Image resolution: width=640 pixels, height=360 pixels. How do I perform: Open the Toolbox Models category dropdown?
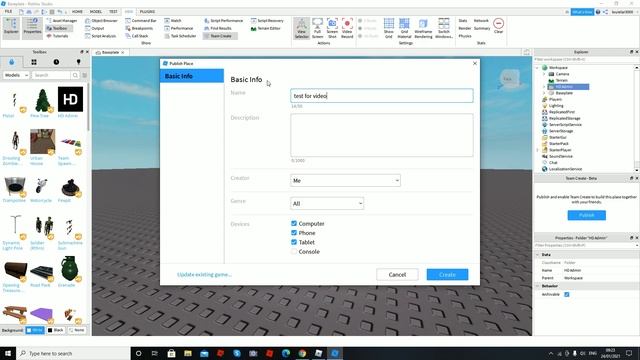[x=16, y=75]
